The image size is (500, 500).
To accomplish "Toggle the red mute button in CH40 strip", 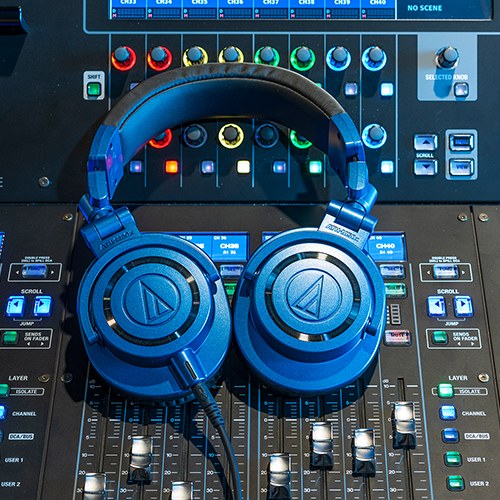I will [397, 337].
